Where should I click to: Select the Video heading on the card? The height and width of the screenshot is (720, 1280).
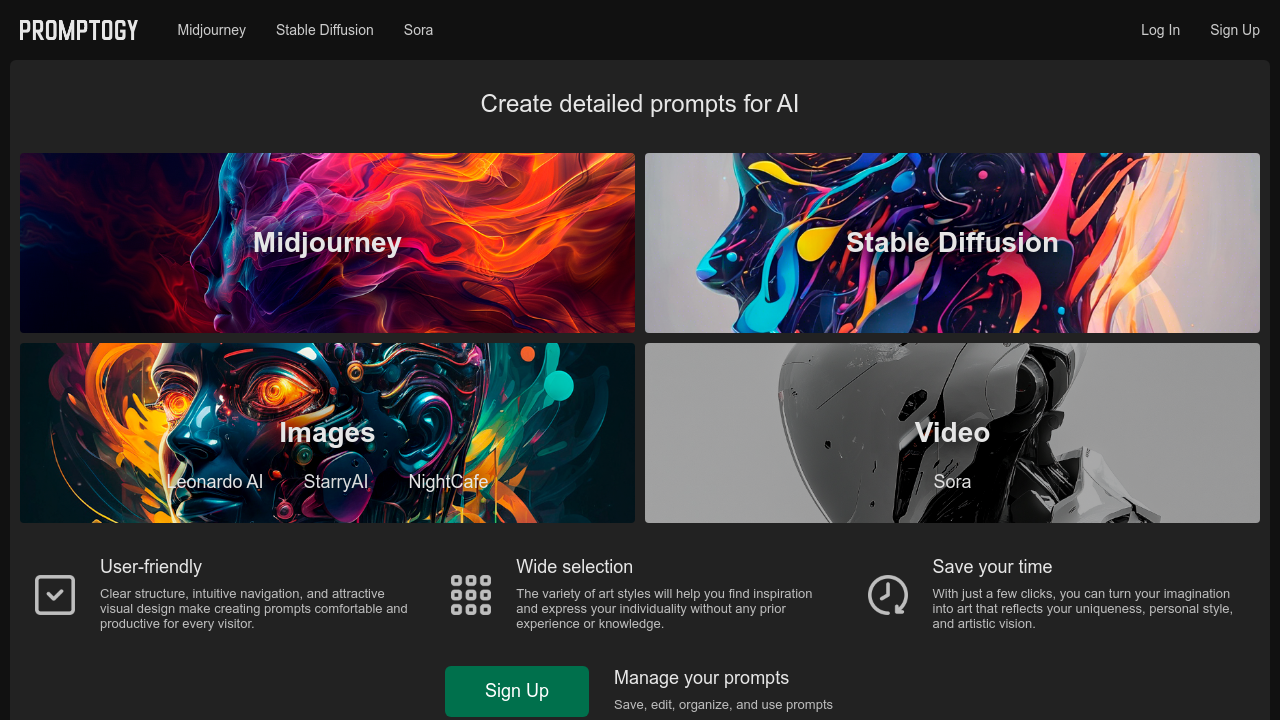952,432
